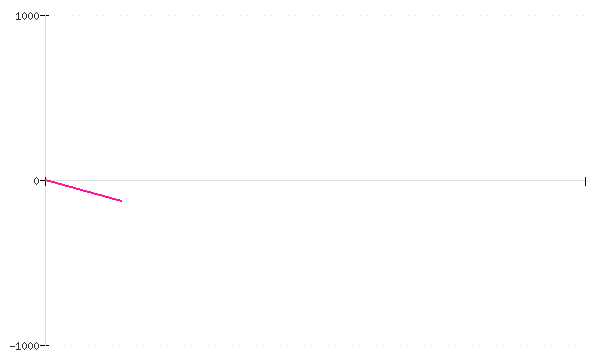
Task: Select the dotted gridline at 1000
Action: click(318, 16)
